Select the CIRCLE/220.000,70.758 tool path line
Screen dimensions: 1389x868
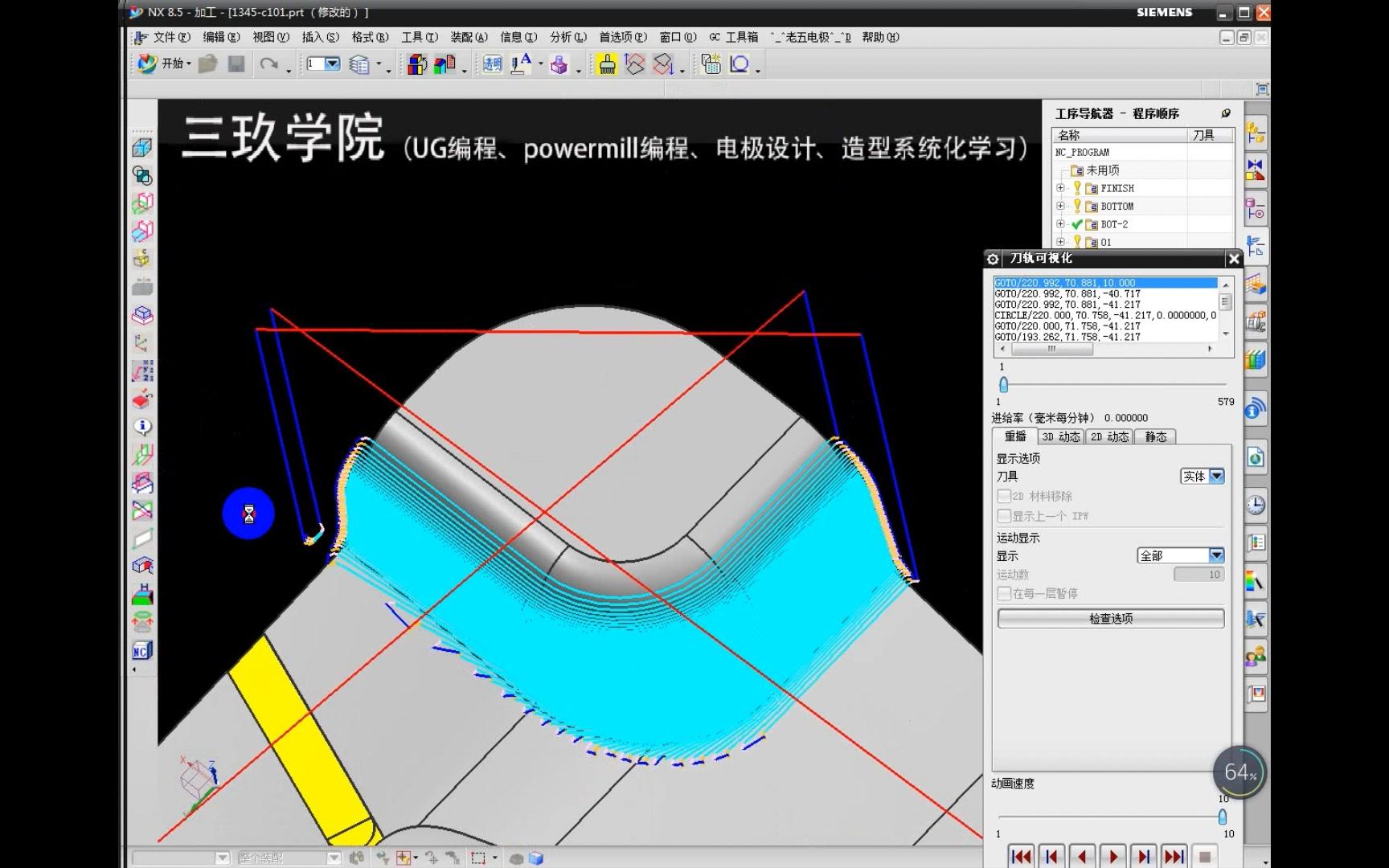pos(1106,315)
